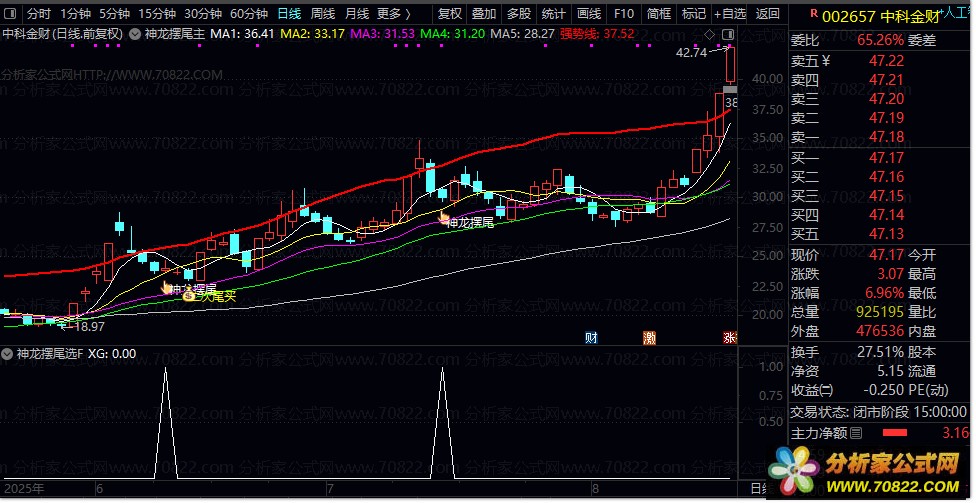This screenshot has width=976, height=503.
Task: Click the 总量 925195 value
Action: click(x=880, y=311)
